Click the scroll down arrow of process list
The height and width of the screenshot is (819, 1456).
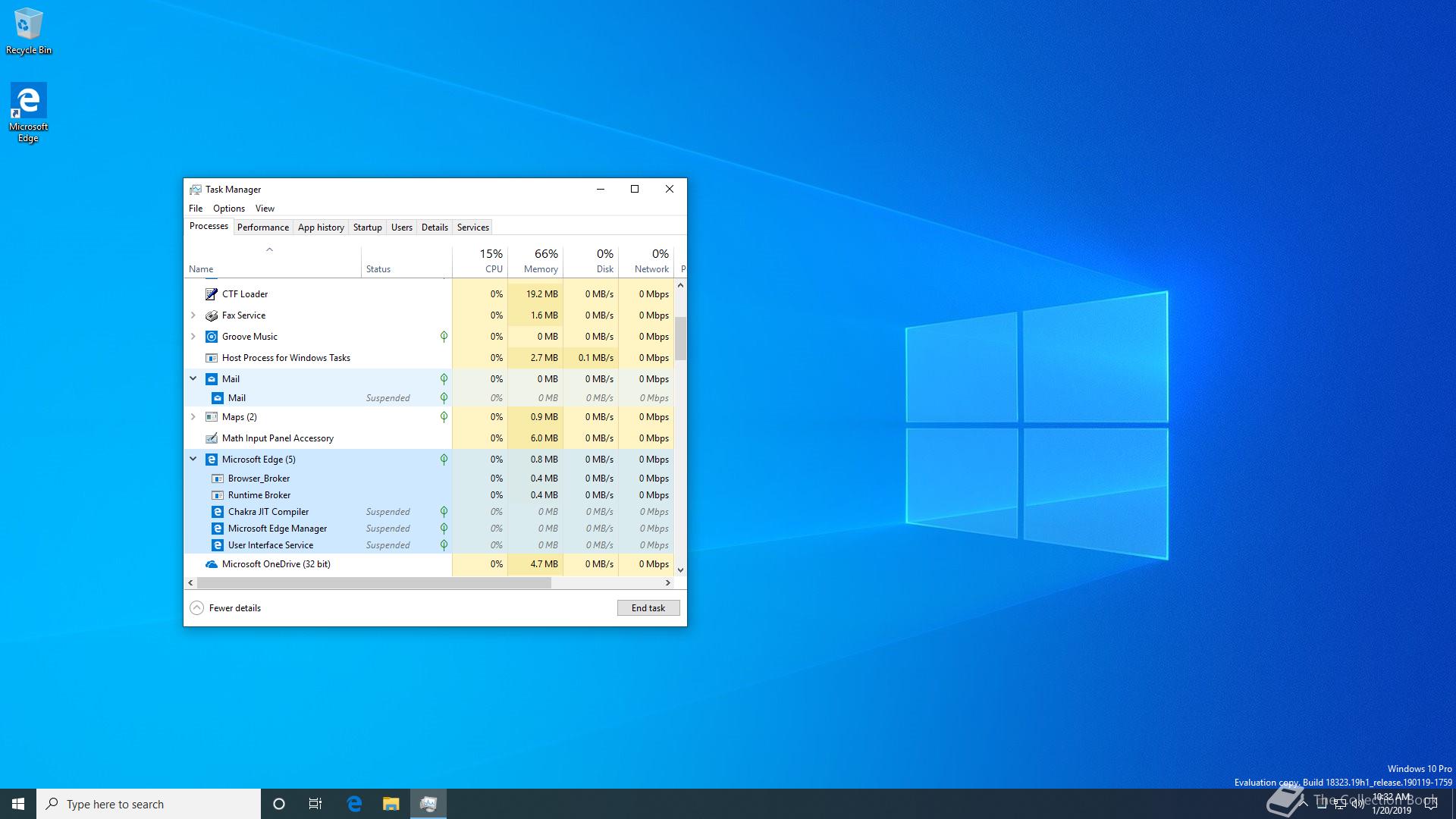click(680, 570)
